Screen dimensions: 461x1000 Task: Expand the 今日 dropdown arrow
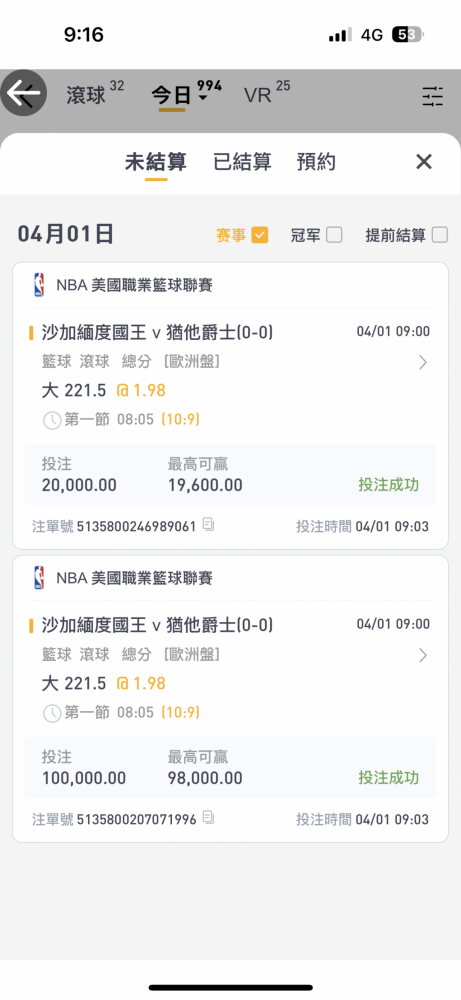203,99
